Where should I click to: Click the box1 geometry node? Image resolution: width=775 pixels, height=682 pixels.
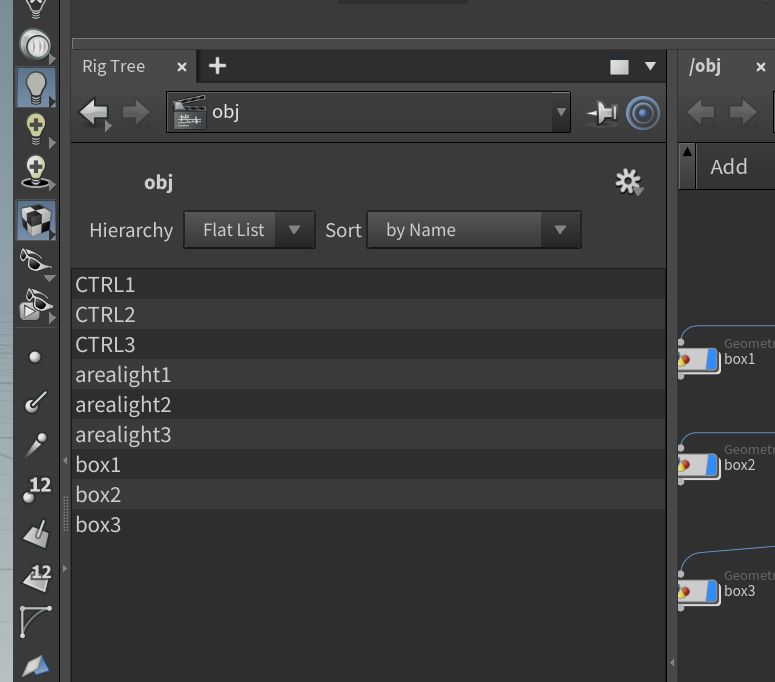tap(698, 360)
